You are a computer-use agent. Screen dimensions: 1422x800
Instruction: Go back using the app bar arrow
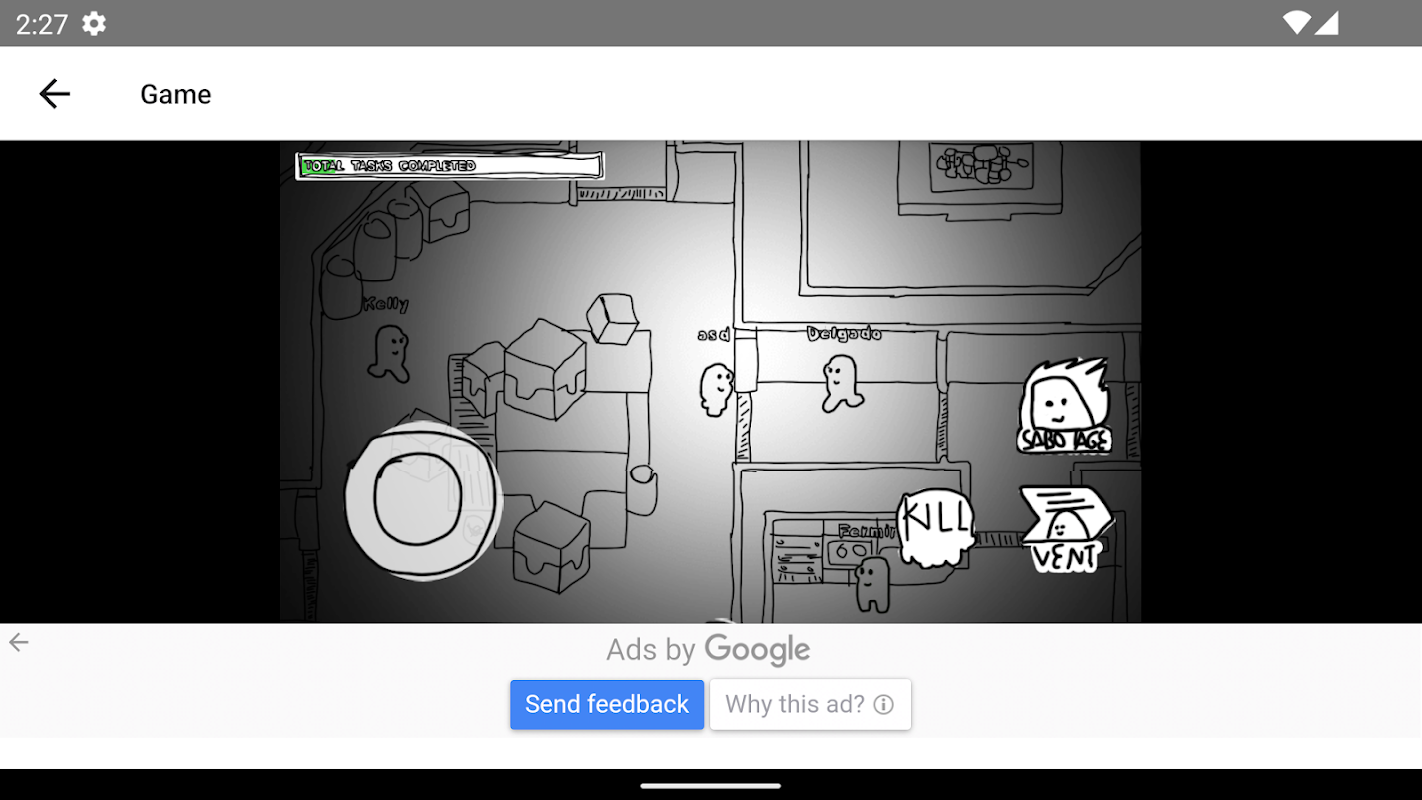click(55, 94)
